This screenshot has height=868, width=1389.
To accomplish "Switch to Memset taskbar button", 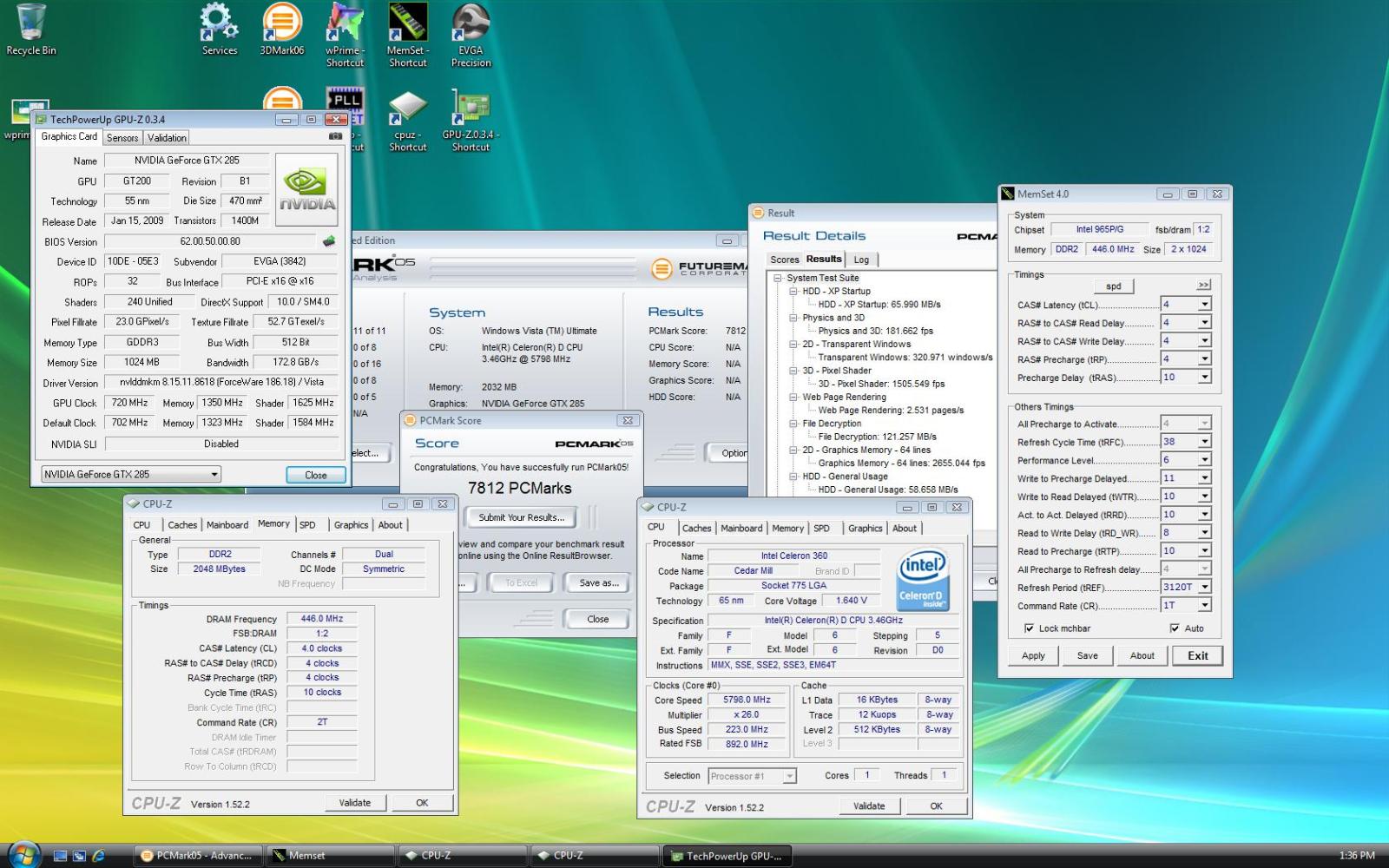I will pos(329,856).
